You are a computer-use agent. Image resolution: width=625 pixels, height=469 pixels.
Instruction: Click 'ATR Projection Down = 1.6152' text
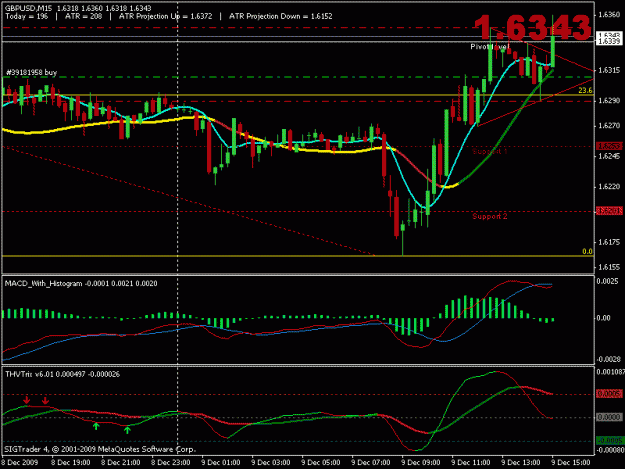point(281,16)
